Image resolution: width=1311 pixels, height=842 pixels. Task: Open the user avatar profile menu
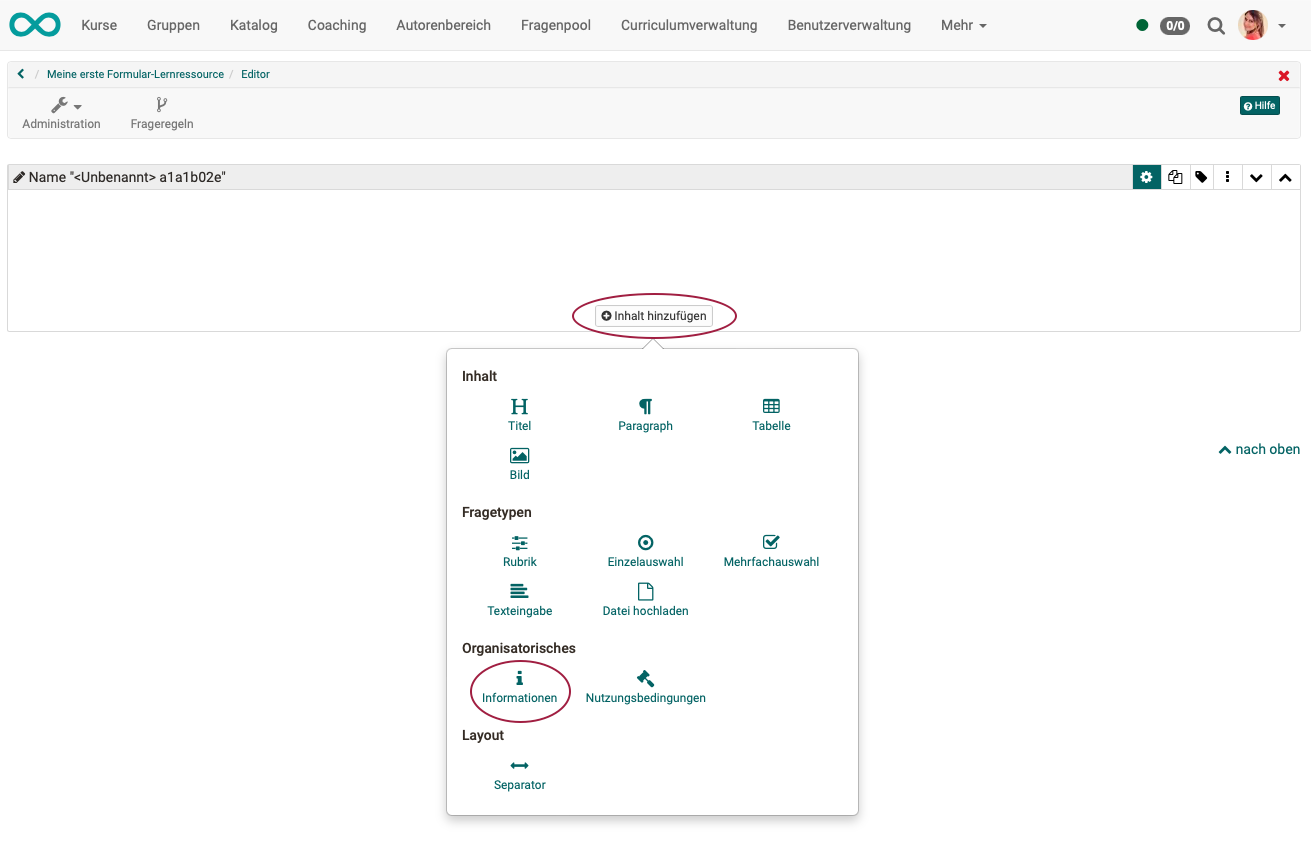[x=1261, y=25]
